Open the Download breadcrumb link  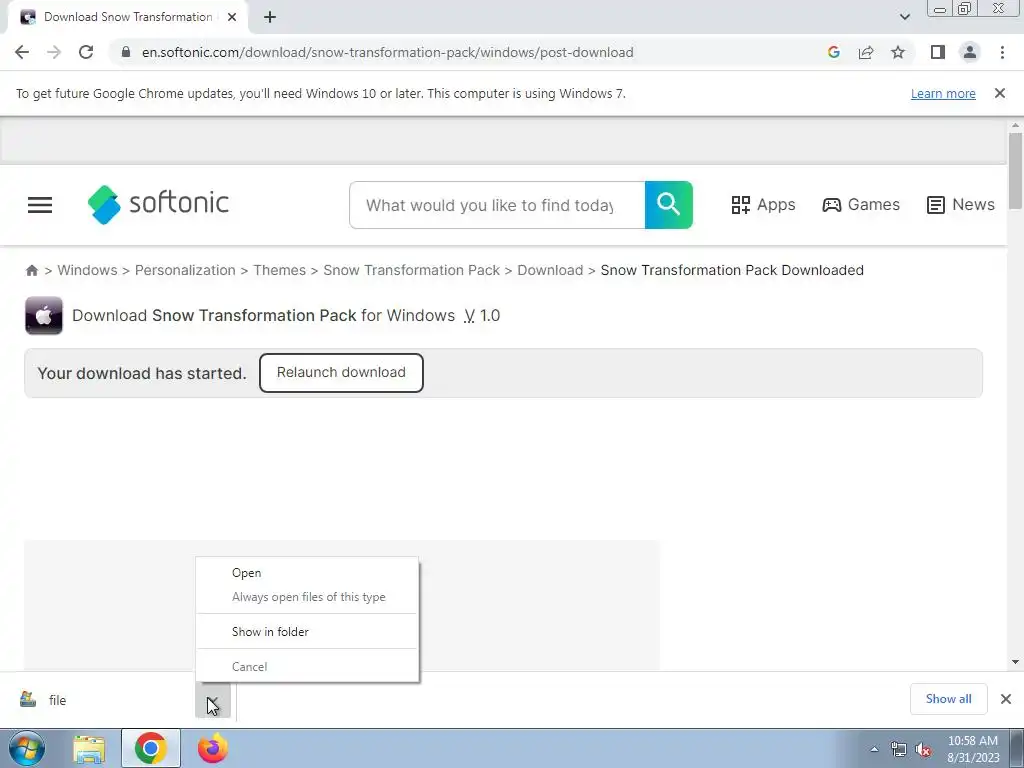[550, 270]
